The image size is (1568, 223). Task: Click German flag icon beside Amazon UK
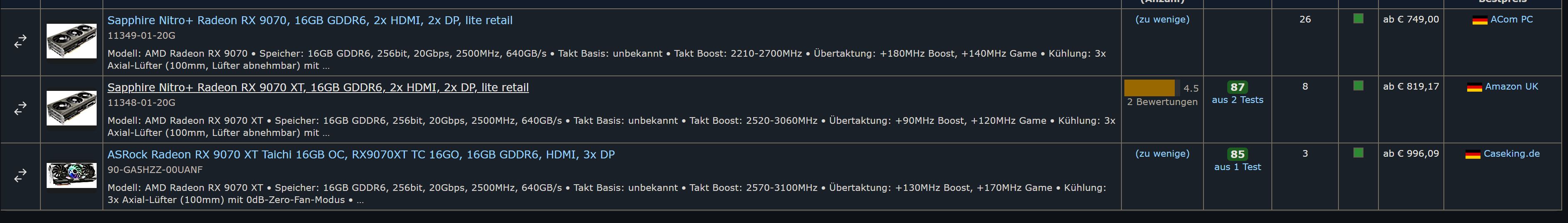pyautogui.click(x=1474, y=87)
